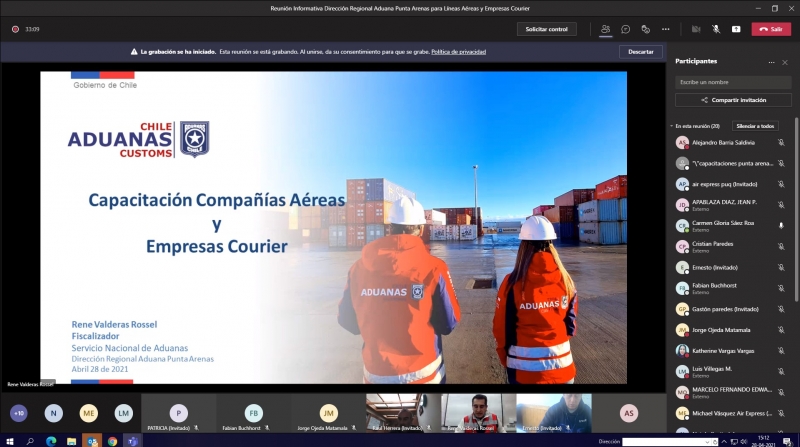Show hidden system tray icons chevron
This screenshot has width=800, height=447.
tap(724, 441)
